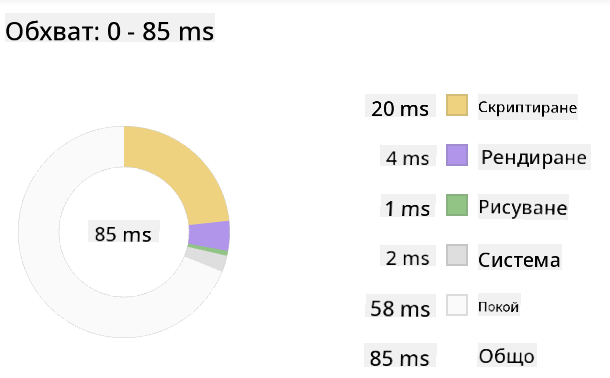Click the purple rendering slice of donut chart
The image size is (610, 378).
[209, 236]
